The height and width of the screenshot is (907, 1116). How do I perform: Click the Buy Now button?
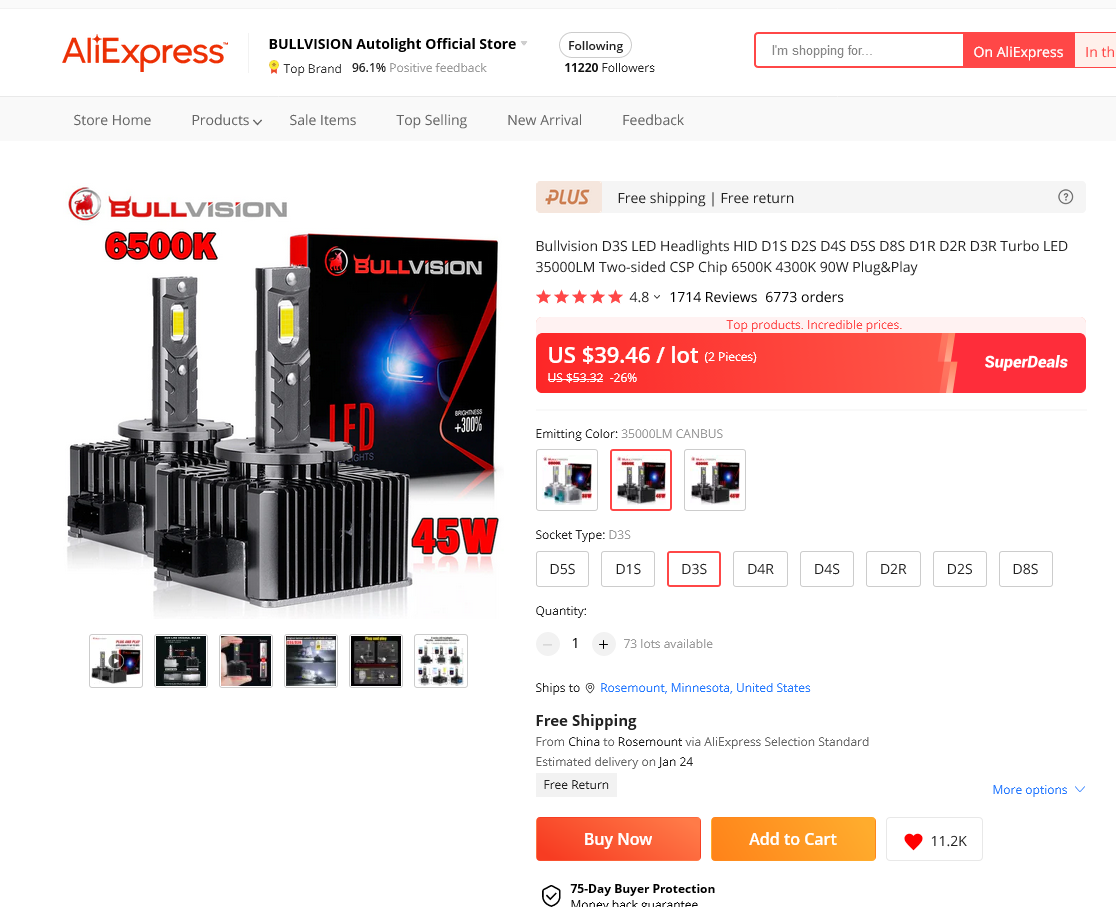[x=618, y=839]
